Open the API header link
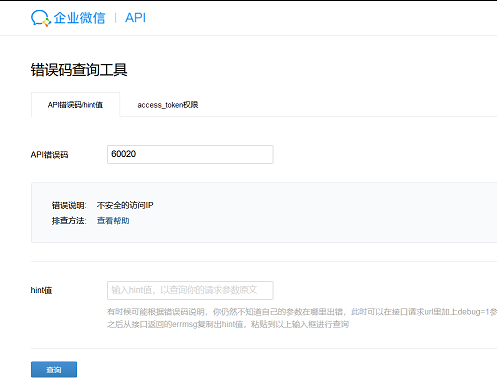Screen dimensions: 497x387 135,18
